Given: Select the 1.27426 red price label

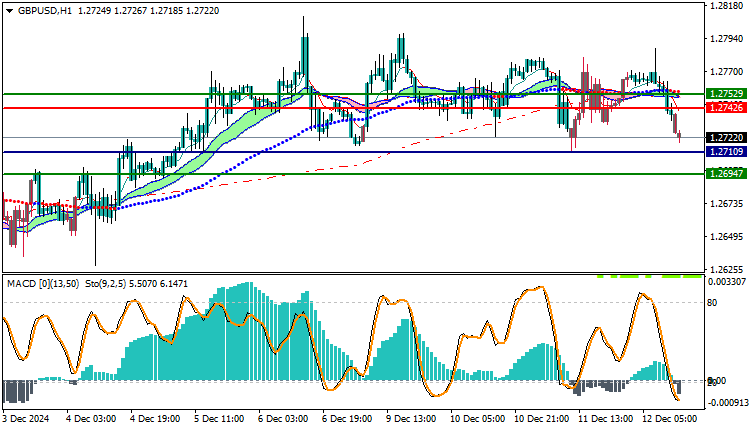Looking at the screenshot, I should (x=727, y=108).
